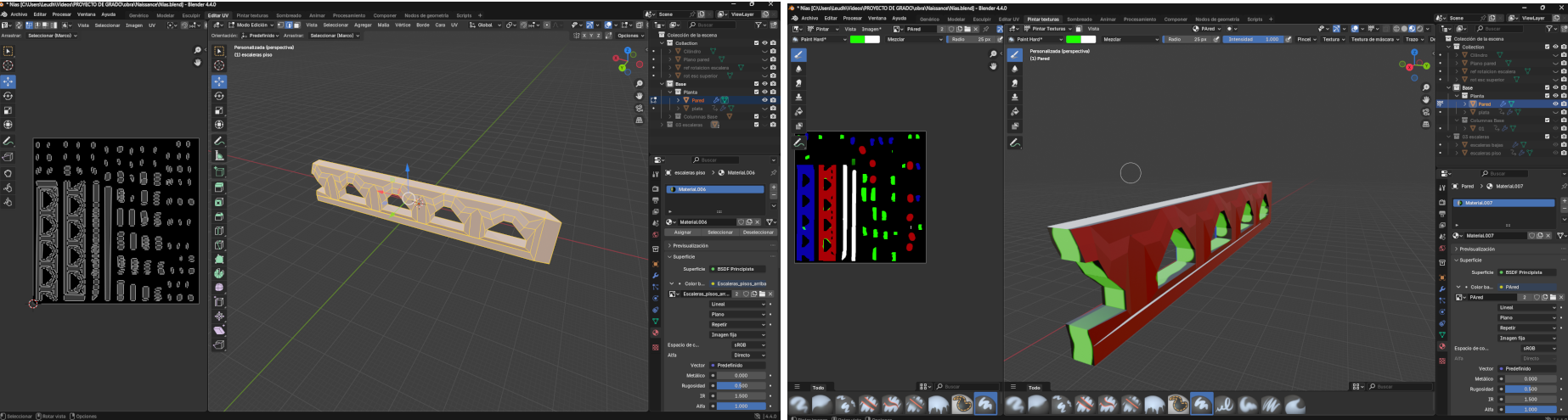Viewport: 1568px width, 420px height.
Task: Toggle visibility of Planta collection, right outliner
Action: point(1555,96)
